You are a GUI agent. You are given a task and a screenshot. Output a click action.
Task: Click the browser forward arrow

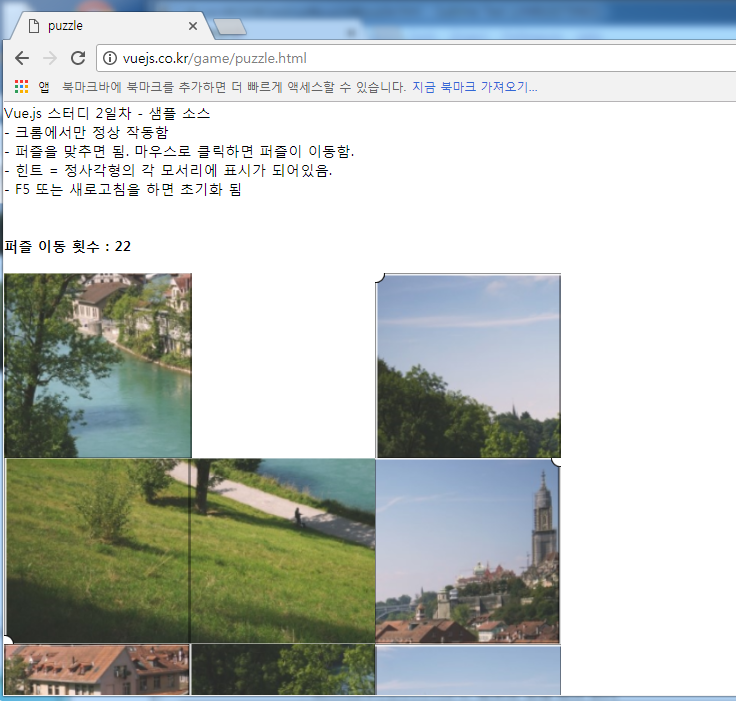[50, 58]
